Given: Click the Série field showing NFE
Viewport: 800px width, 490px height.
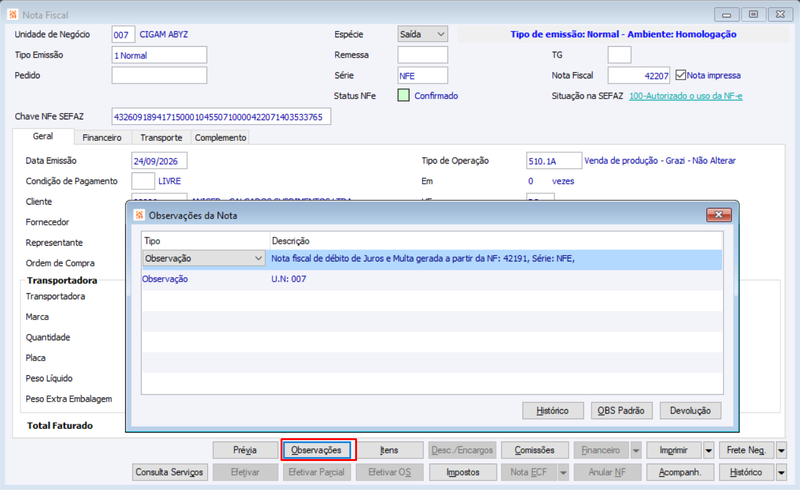Looking at the screenshot, I should pyautogui.click(x=422, y=76).
